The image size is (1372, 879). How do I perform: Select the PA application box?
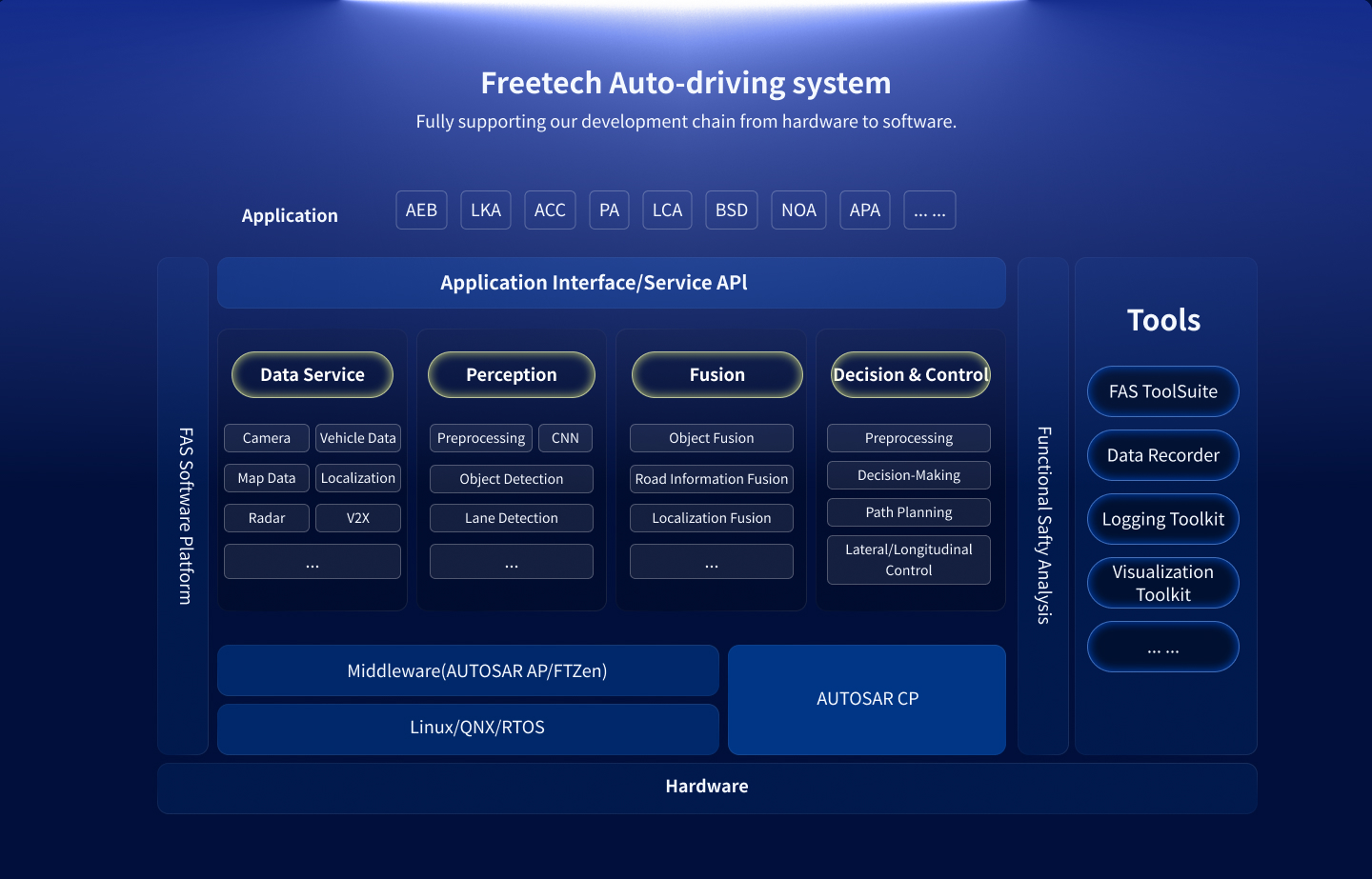[x=610, y=210]
